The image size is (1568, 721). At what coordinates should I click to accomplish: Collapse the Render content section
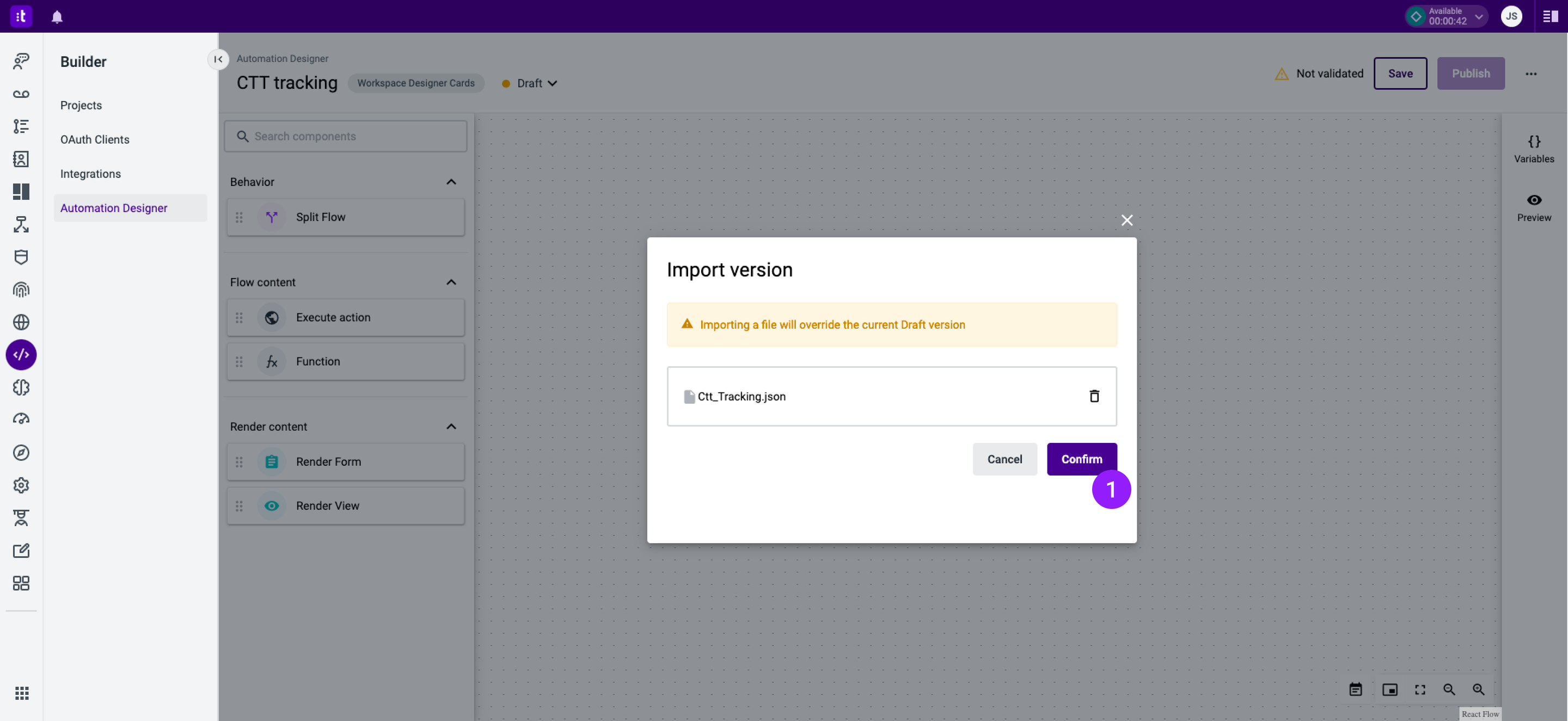452,427
